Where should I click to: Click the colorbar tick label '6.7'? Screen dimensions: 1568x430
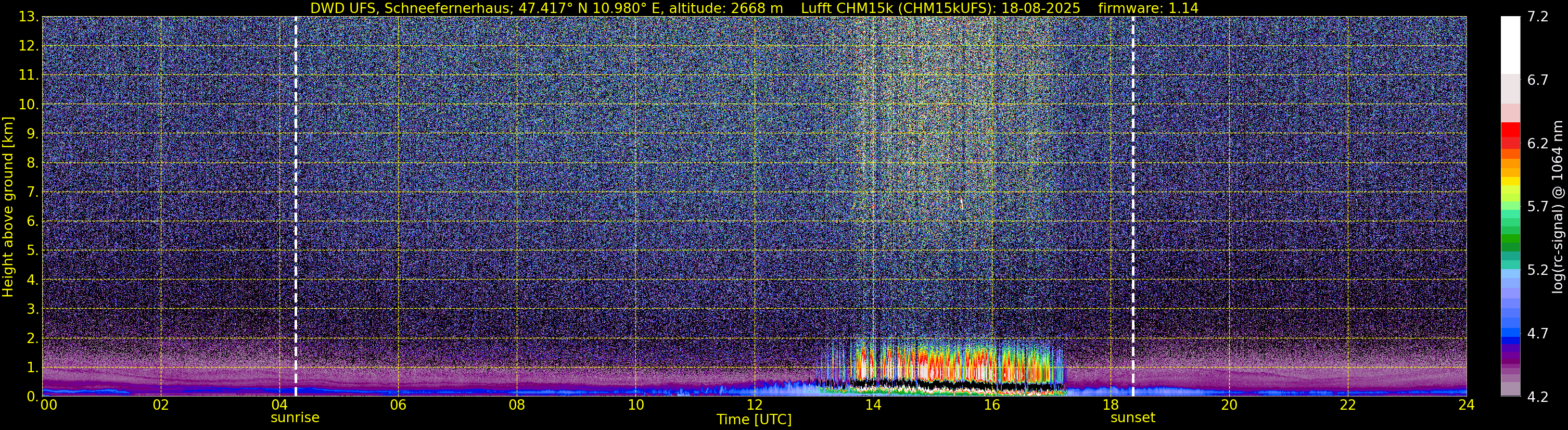1538,80
